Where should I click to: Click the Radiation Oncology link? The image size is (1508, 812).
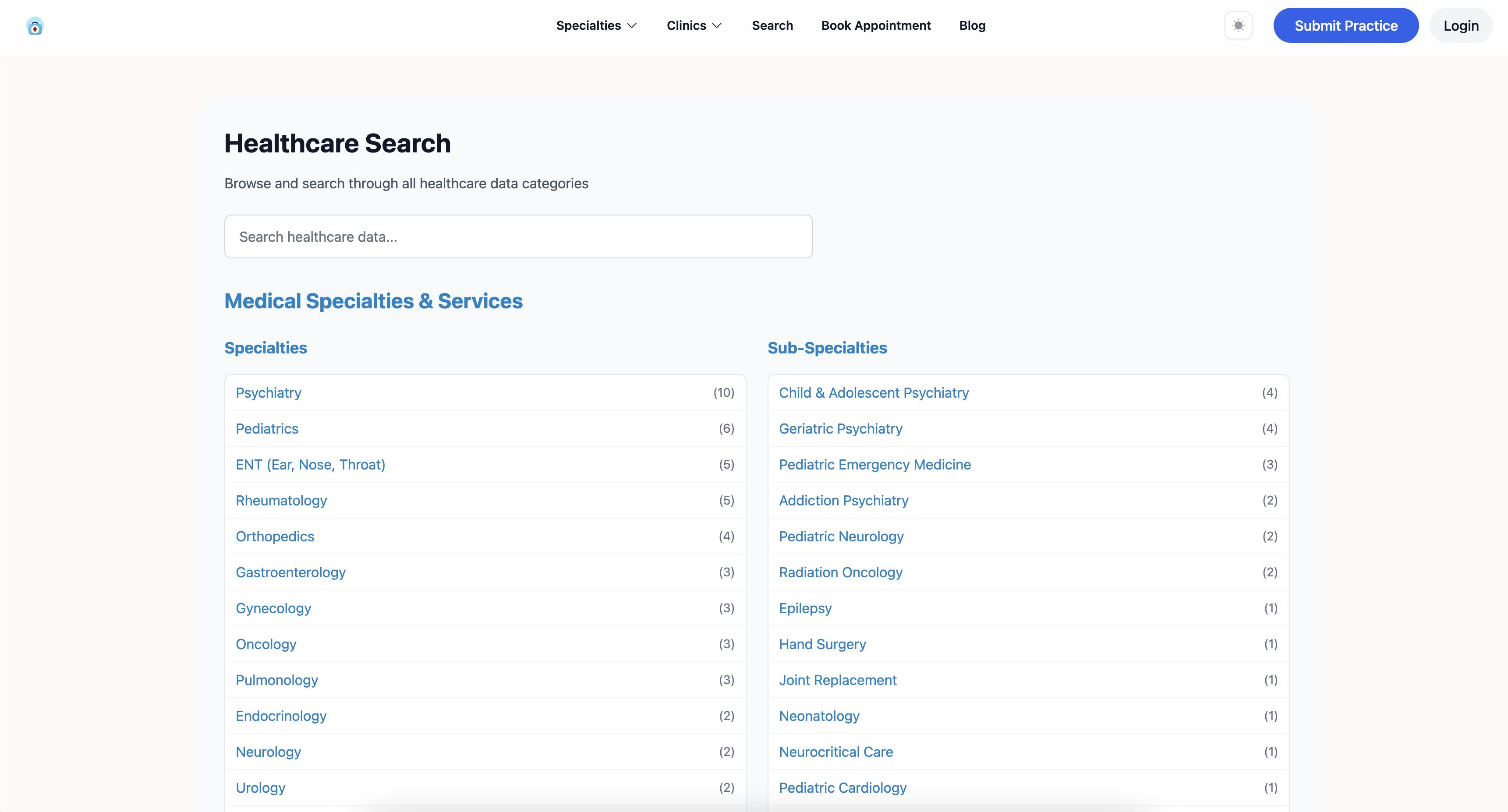(840, 572)
